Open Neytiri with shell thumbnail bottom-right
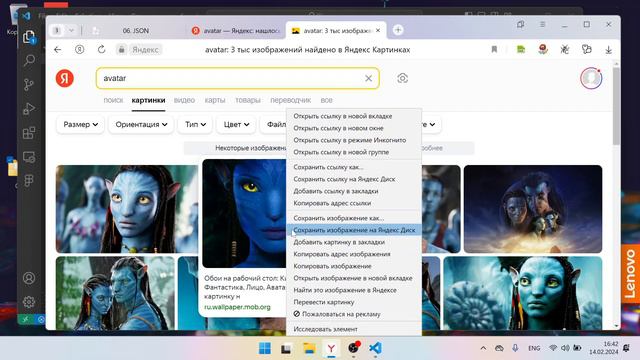The image size is (640, 360). [x=522, y=293]
